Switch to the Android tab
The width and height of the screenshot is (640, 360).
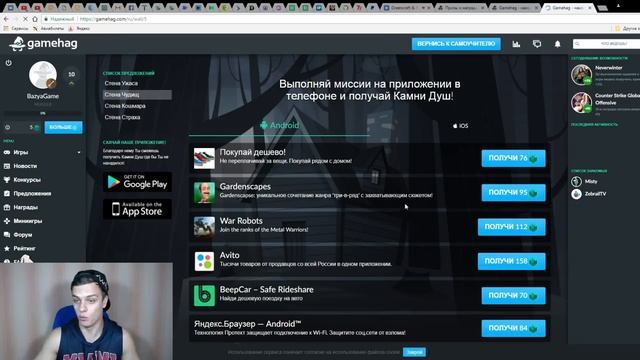coord(280,125)
